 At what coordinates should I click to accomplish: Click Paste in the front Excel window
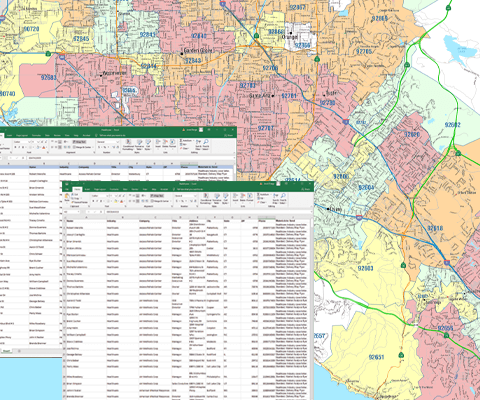tap(67, 198)
